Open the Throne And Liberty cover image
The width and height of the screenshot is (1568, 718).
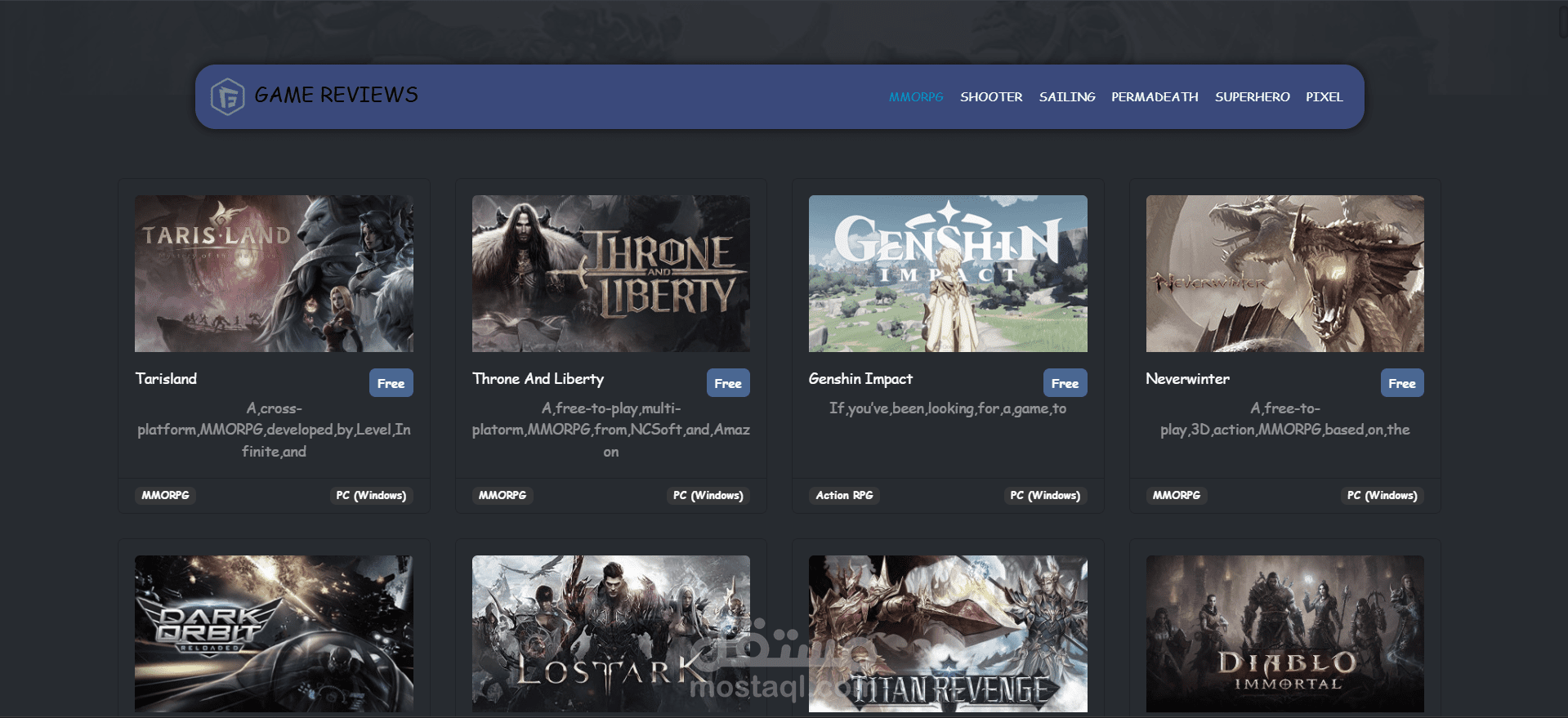(x=611, y=274)
